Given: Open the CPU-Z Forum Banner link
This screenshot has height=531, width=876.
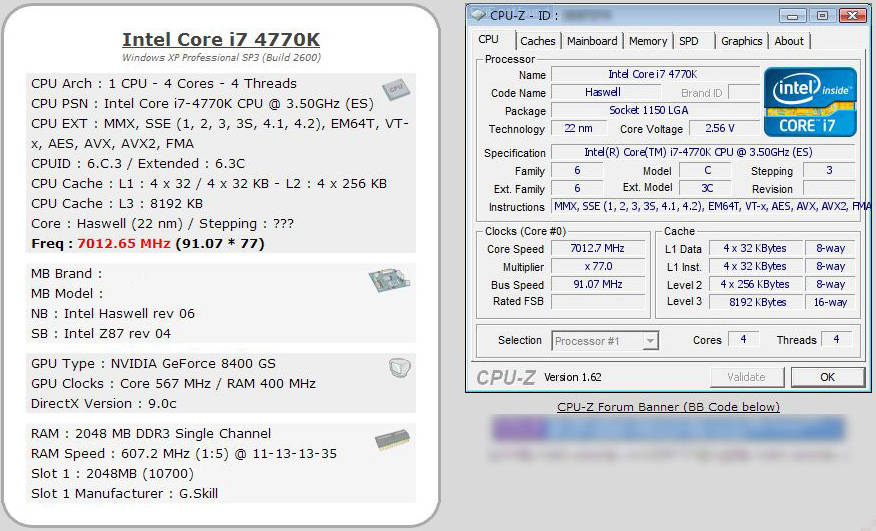Looking at the screenshot, I should click(668, 407).
